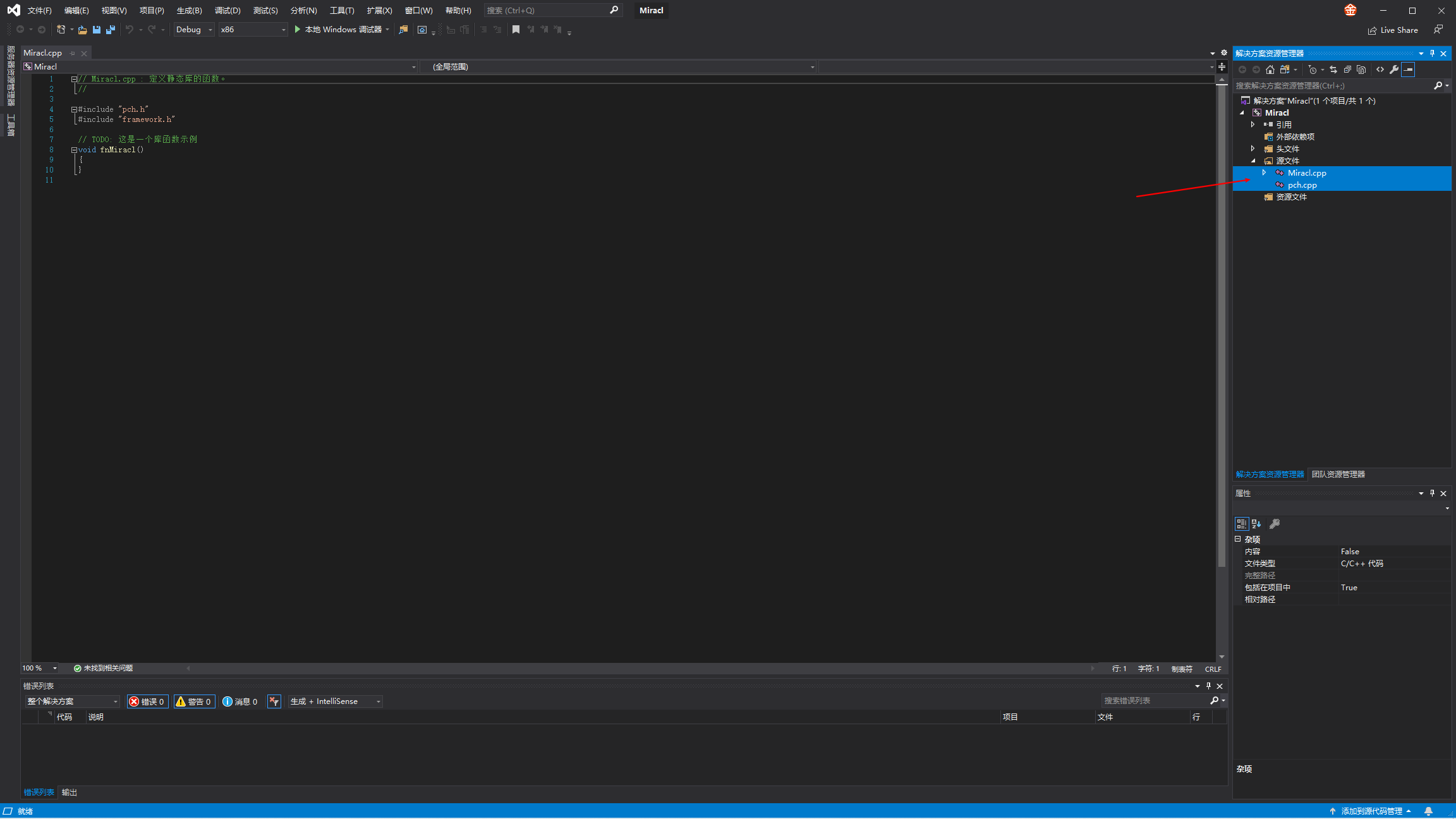Image resolution: width=1456 pixels, height=819 pixels.
Task: Sync Solution Explorer with active document
Action: point(1333,70)
